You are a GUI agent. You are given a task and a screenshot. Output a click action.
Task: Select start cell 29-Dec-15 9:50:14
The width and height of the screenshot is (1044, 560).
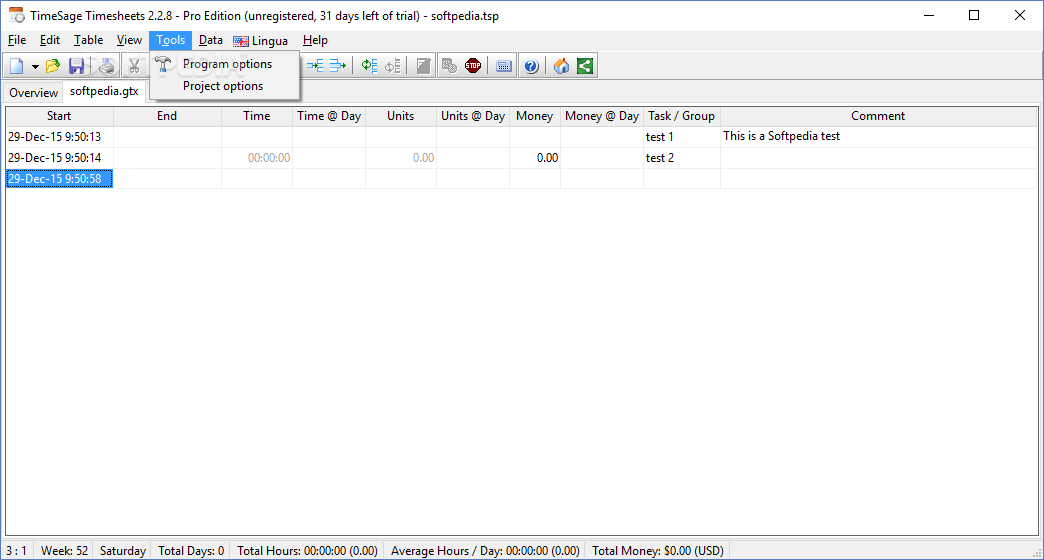(x=59, y=158)
